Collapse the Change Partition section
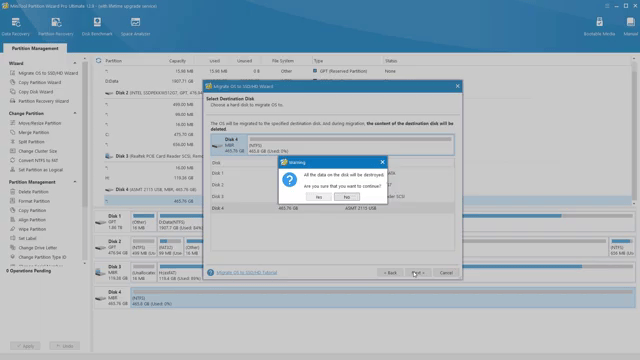 (75, 113)
